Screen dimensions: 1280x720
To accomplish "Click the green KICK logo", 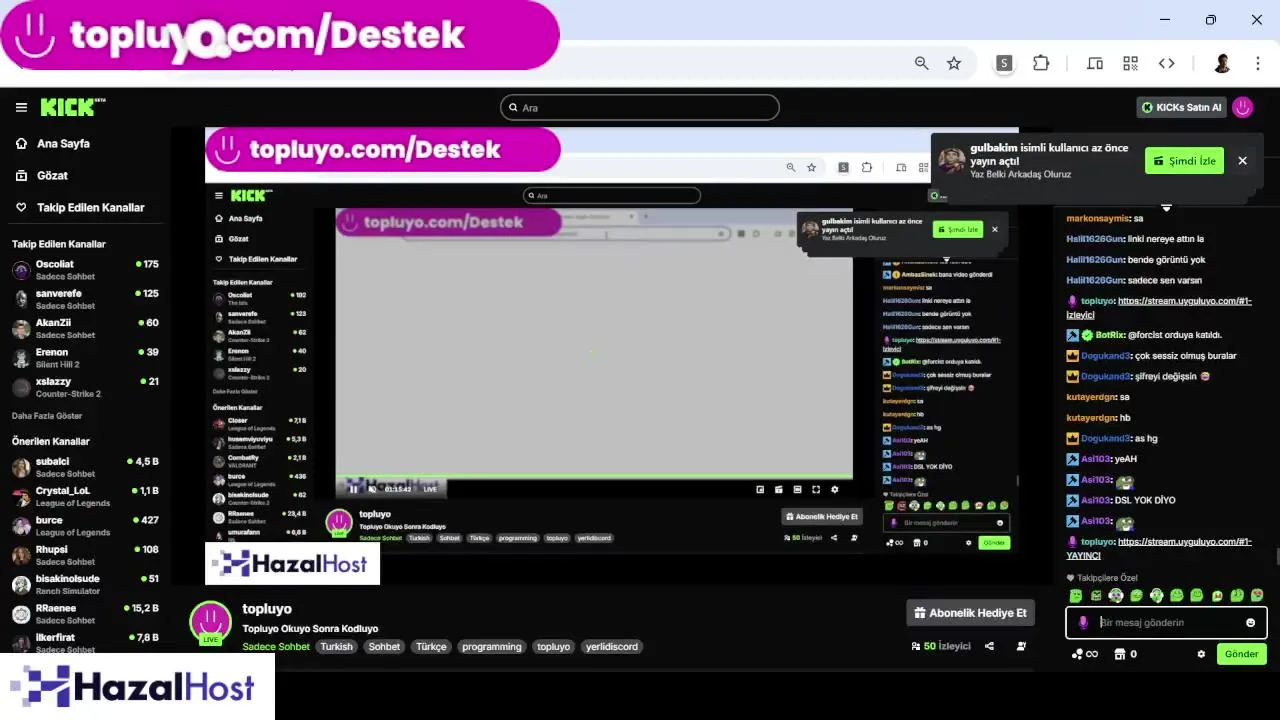I will tap(72, 107).
